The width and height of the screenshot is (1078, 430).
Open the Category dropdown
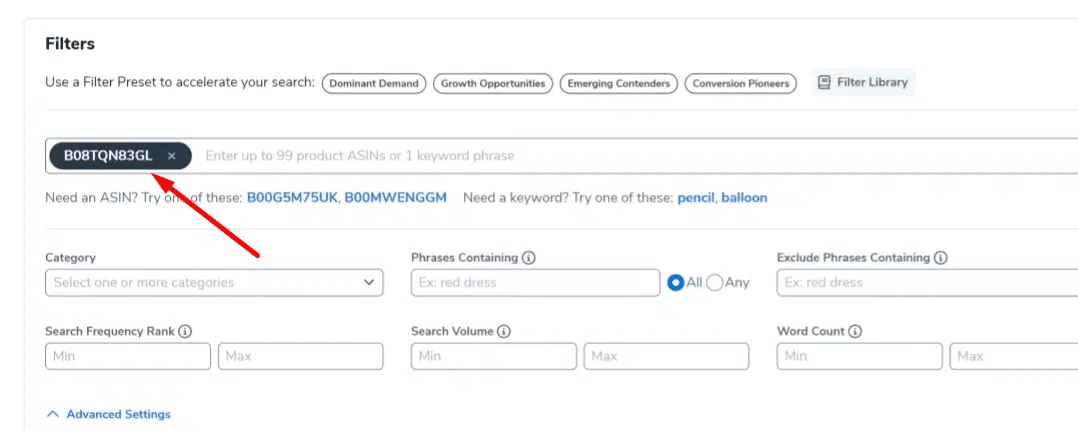[214, 283]
